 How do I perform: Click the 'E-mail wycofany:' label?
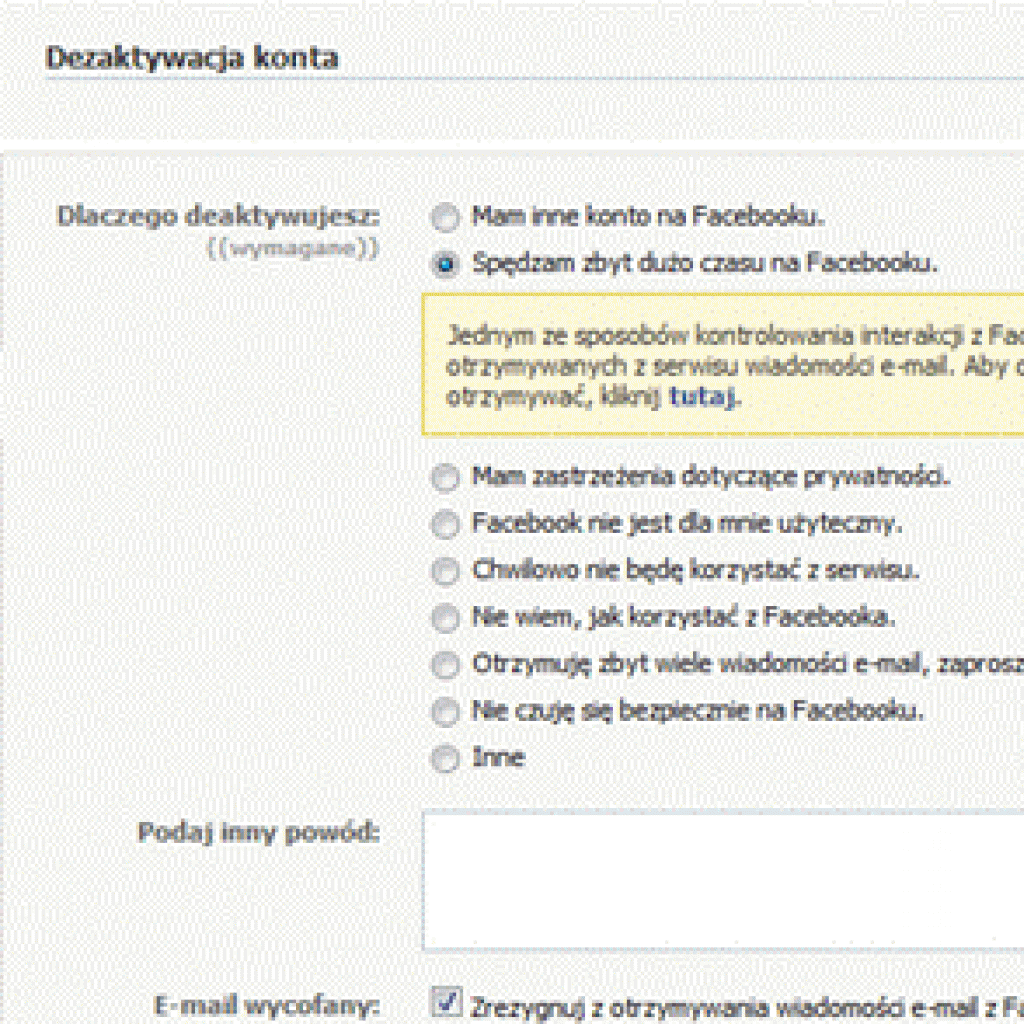267,1004
